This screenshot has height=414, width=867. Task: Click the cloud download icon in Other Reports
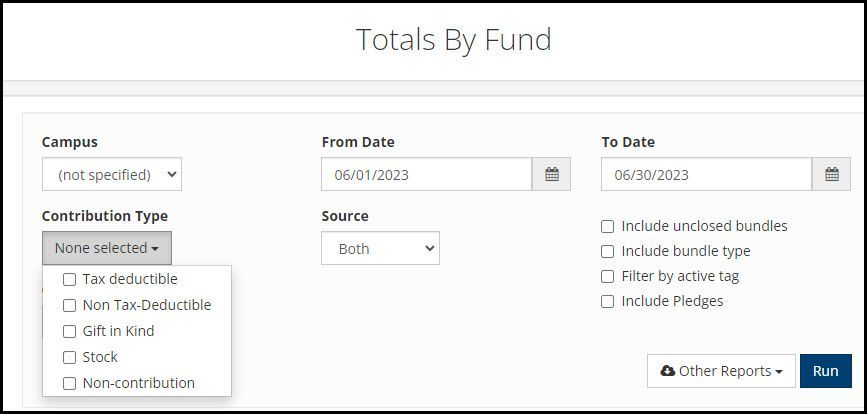667,371
